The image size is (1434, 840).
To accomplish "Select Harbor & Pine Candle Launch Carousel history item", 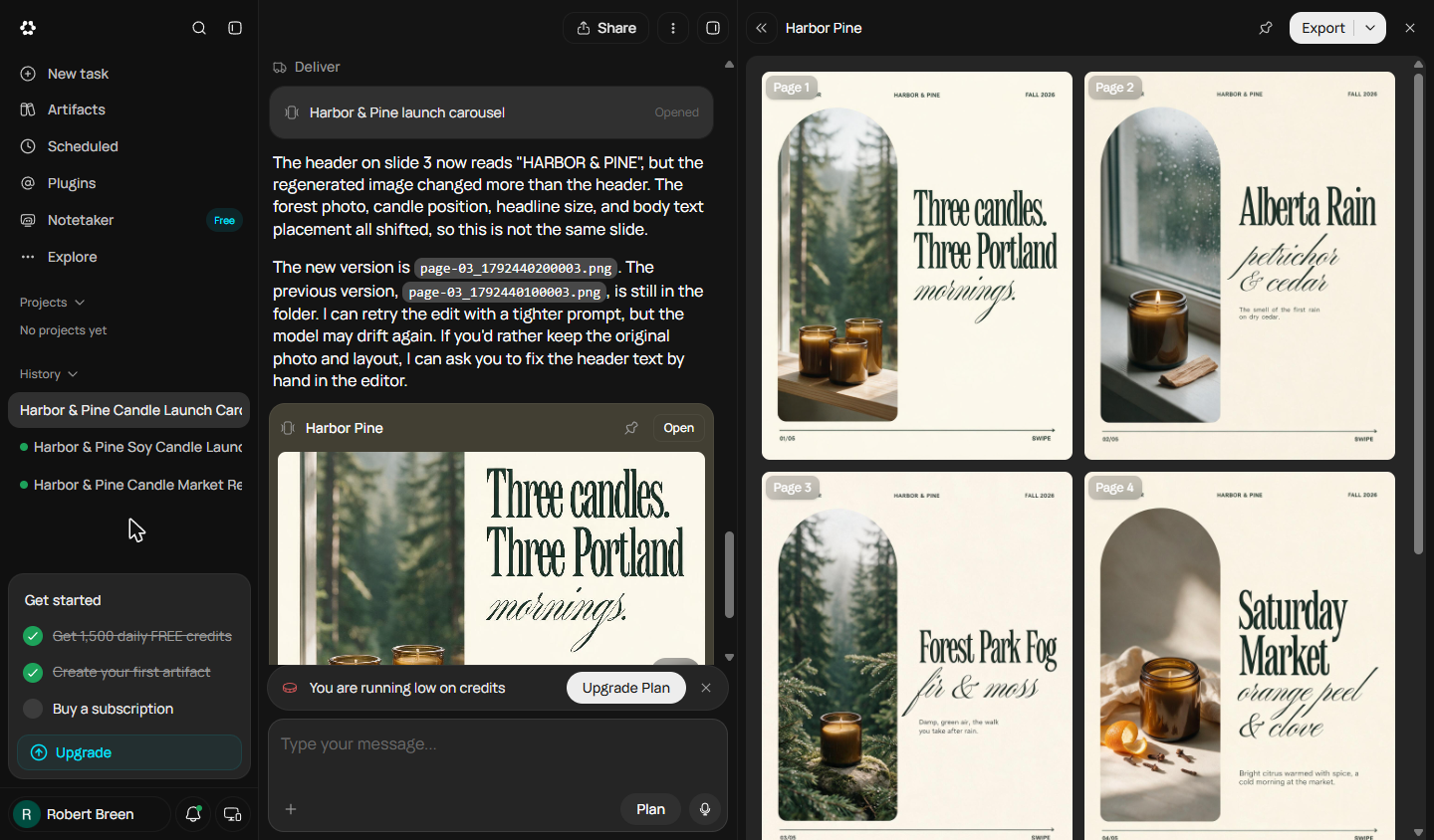I will 129,410.
